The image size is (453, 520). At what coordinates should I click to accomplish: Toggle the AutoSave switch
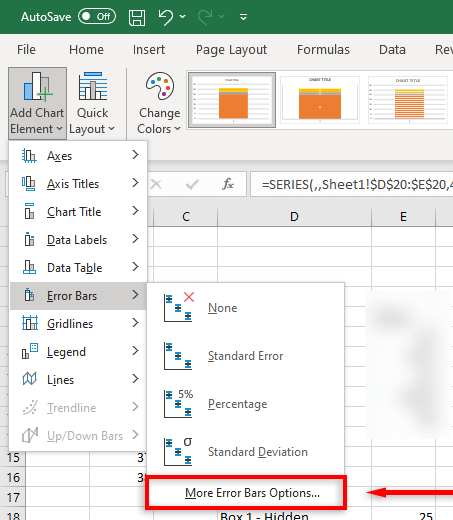(x=97, y=16)
